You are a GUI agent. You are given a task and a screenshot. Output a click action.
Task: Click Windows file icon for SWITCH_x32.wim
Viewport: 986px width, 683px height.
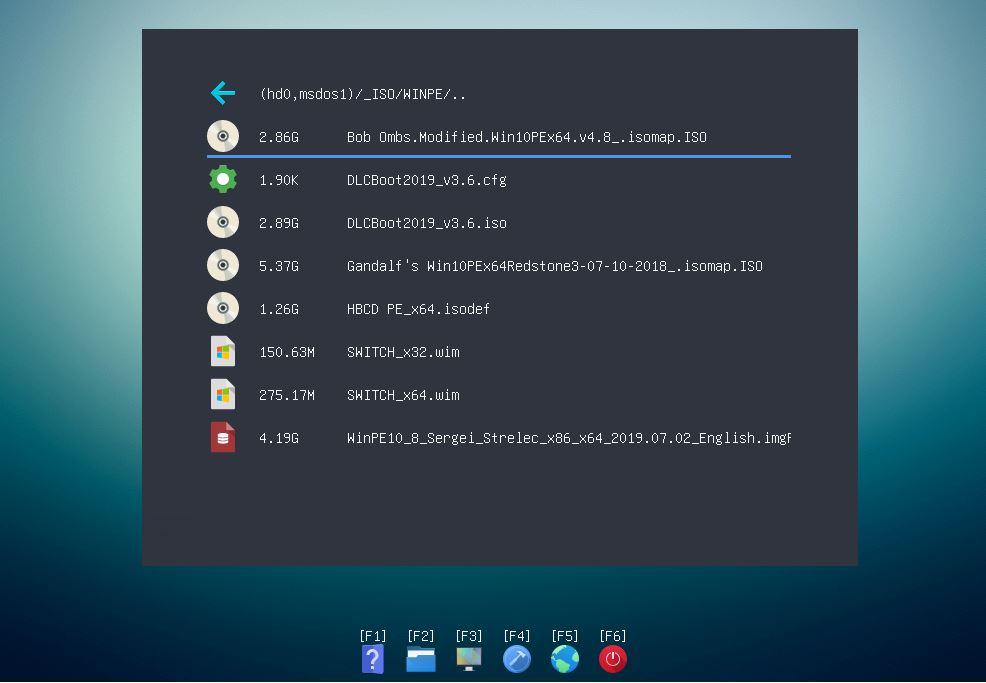coord(223,351)
